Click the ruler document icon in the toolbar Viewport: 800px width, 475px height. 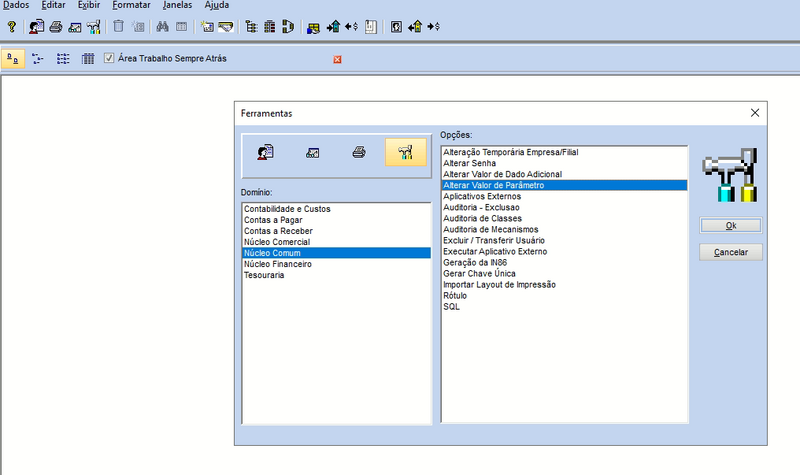[371, 27]
